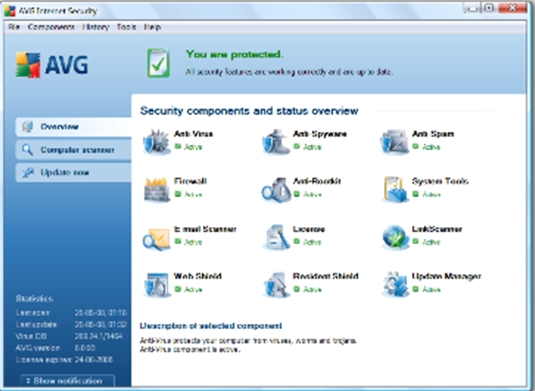535x391 pixels.
Task: Close the AVG Internet Security window
Action: (512, 8)
